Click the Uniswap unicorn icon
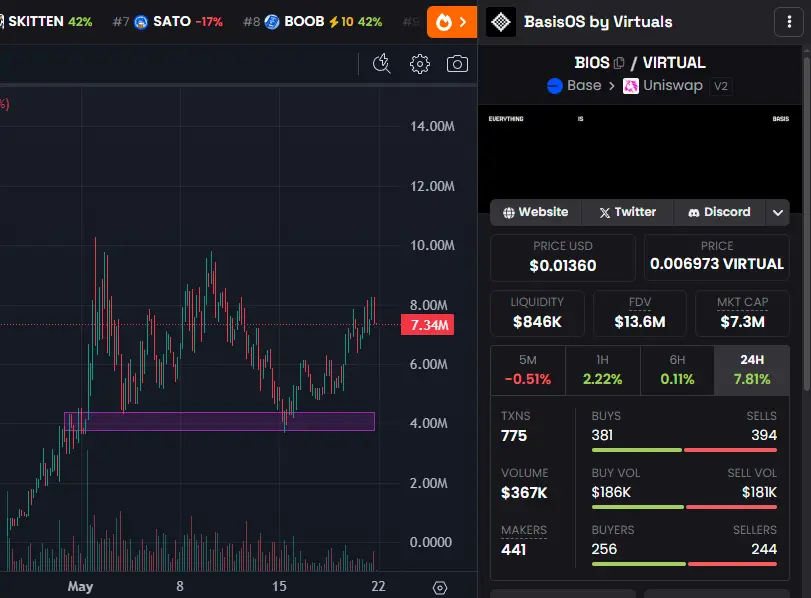 click(630, 86)
